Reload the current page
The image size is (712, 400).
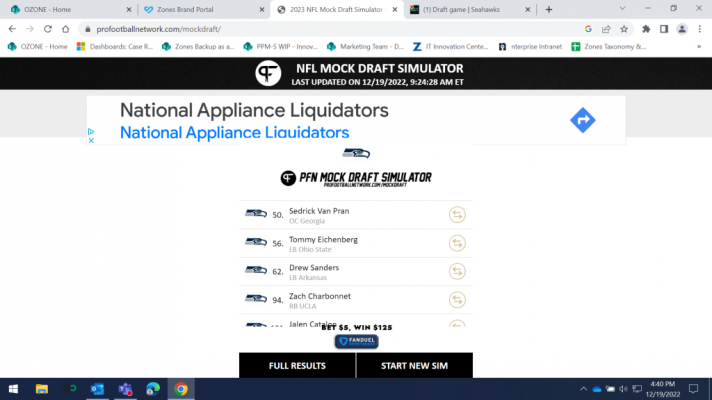point(48,29)
